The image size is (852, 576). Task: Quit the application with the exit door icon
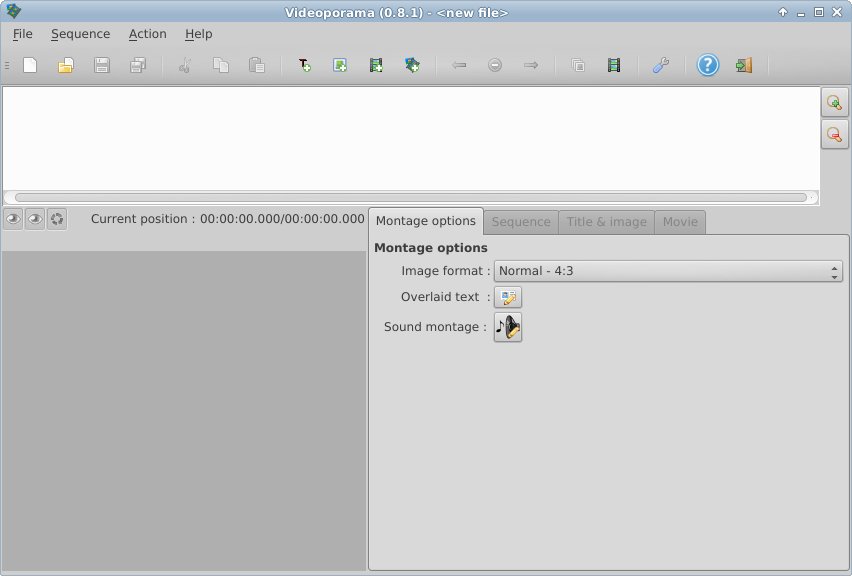[x=744, y=66]
